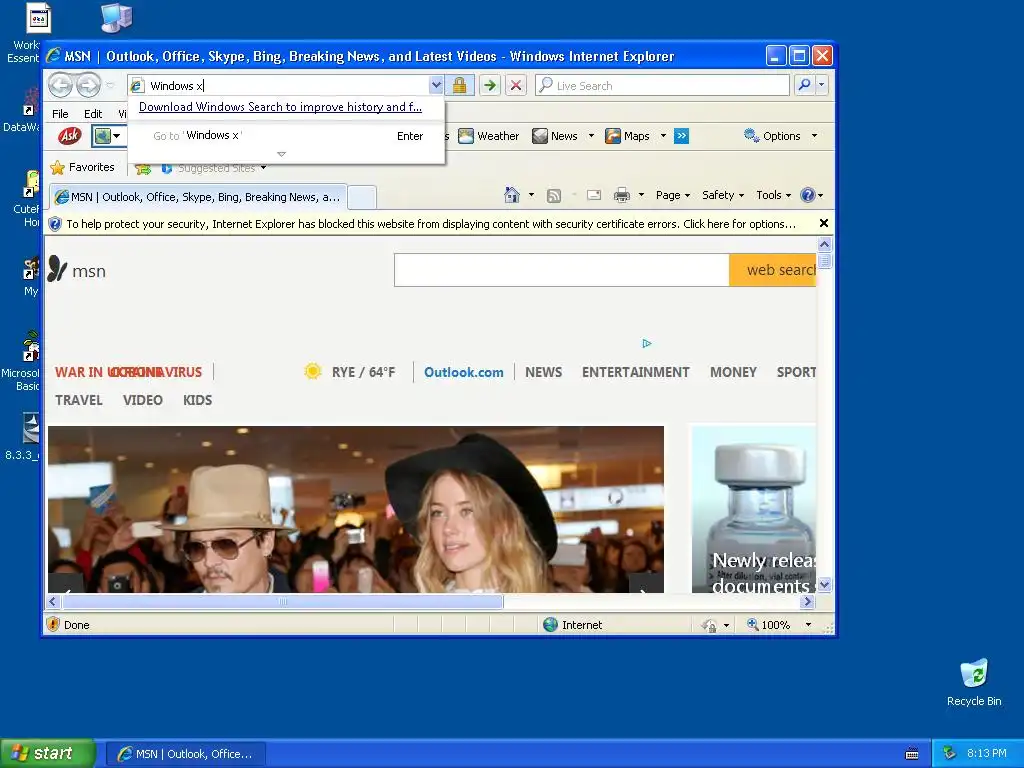Click the Forward navigation arrow

88,85
